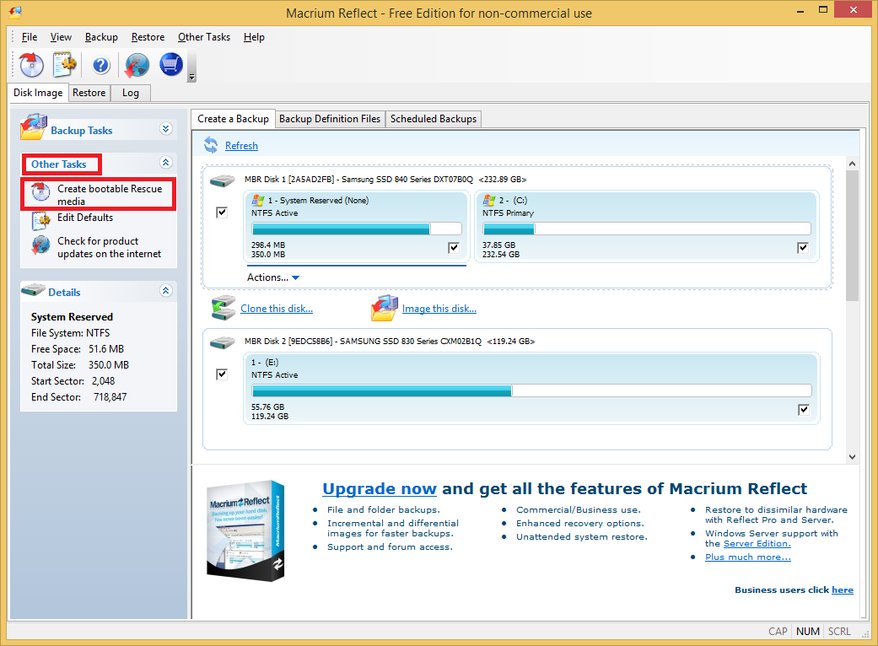Click the NUM indicator in status bar

(807, 631)
